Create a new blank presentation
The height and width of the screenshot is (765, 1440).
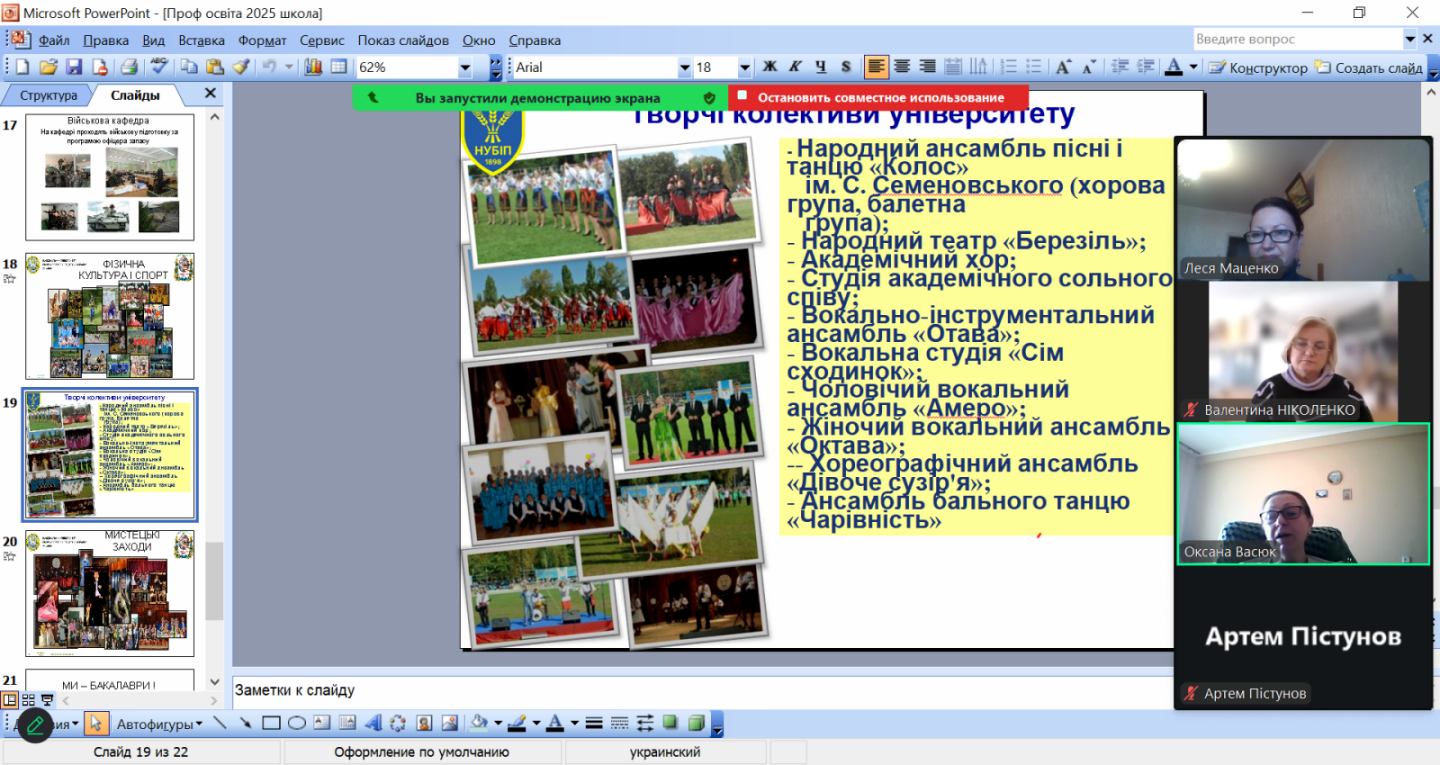(22, 67)
